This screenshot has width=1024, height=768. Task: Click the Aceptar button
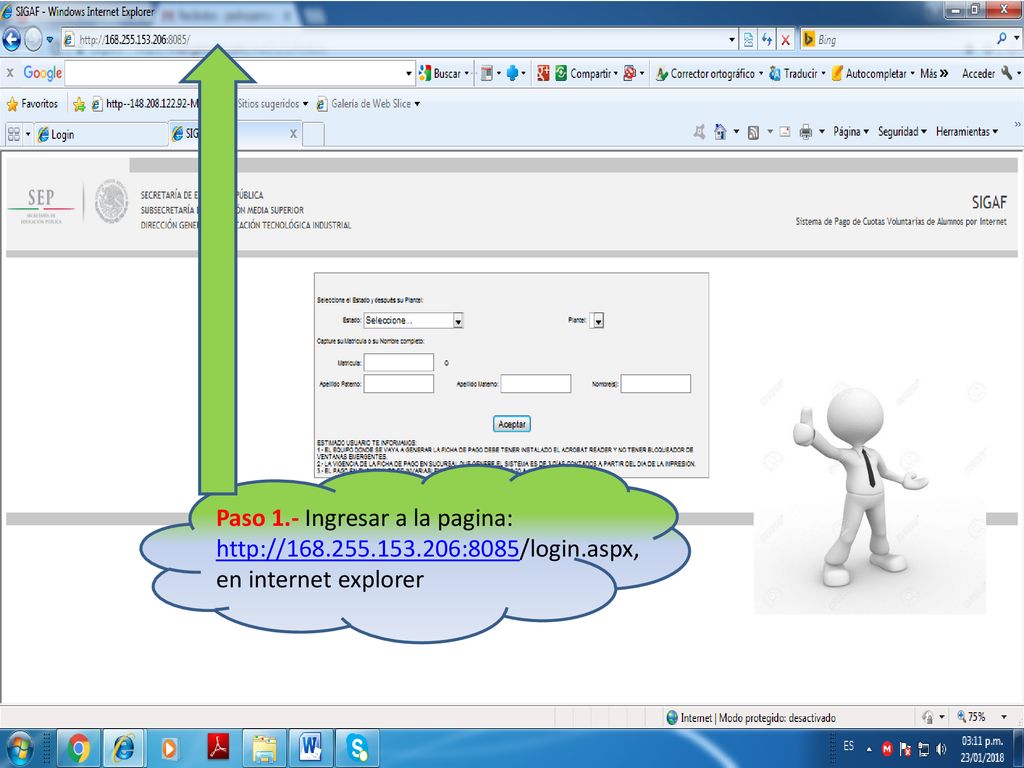click(512, 424)
